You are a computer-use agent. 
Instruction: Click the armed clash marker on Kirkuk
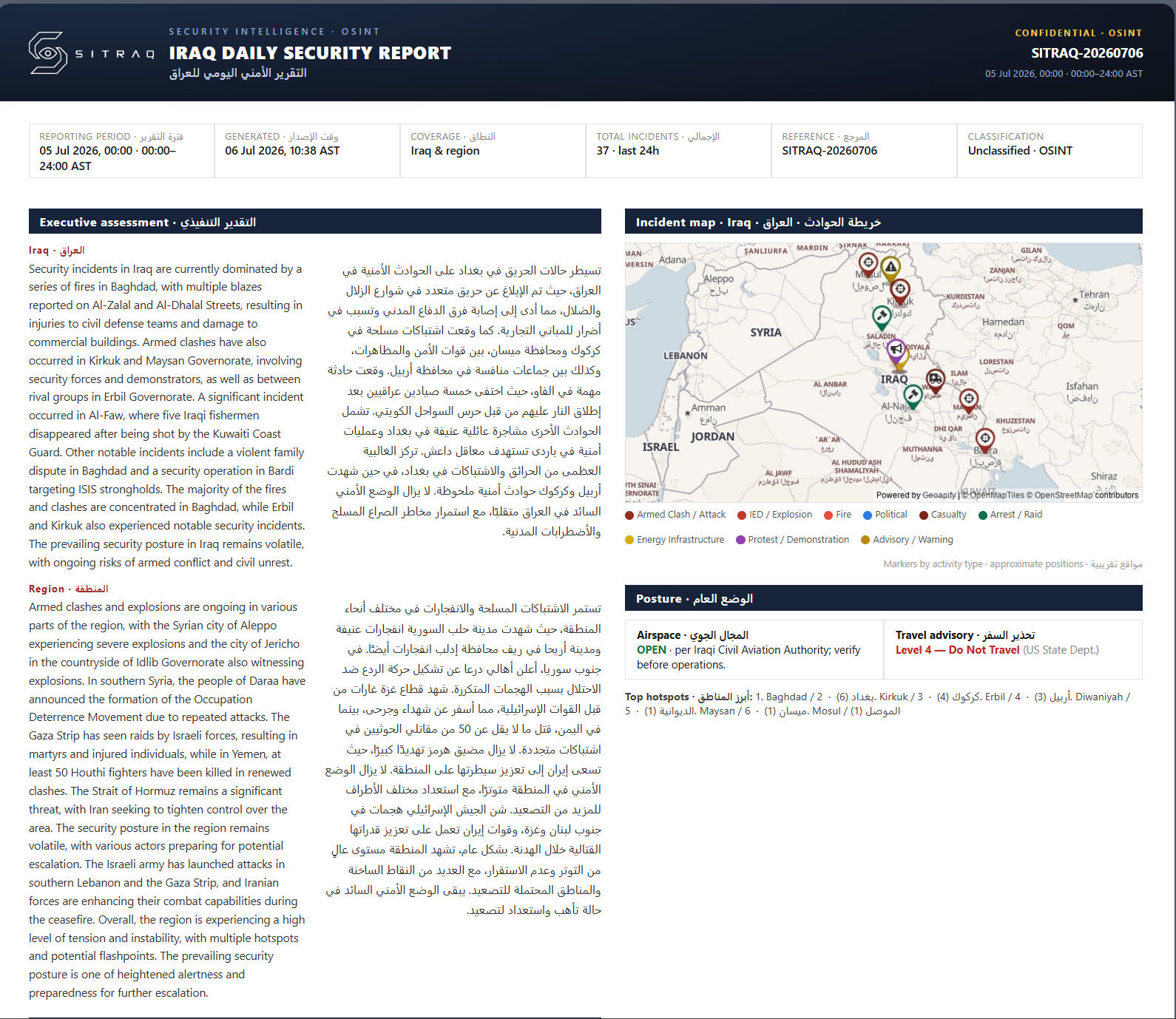pos(900,291)
